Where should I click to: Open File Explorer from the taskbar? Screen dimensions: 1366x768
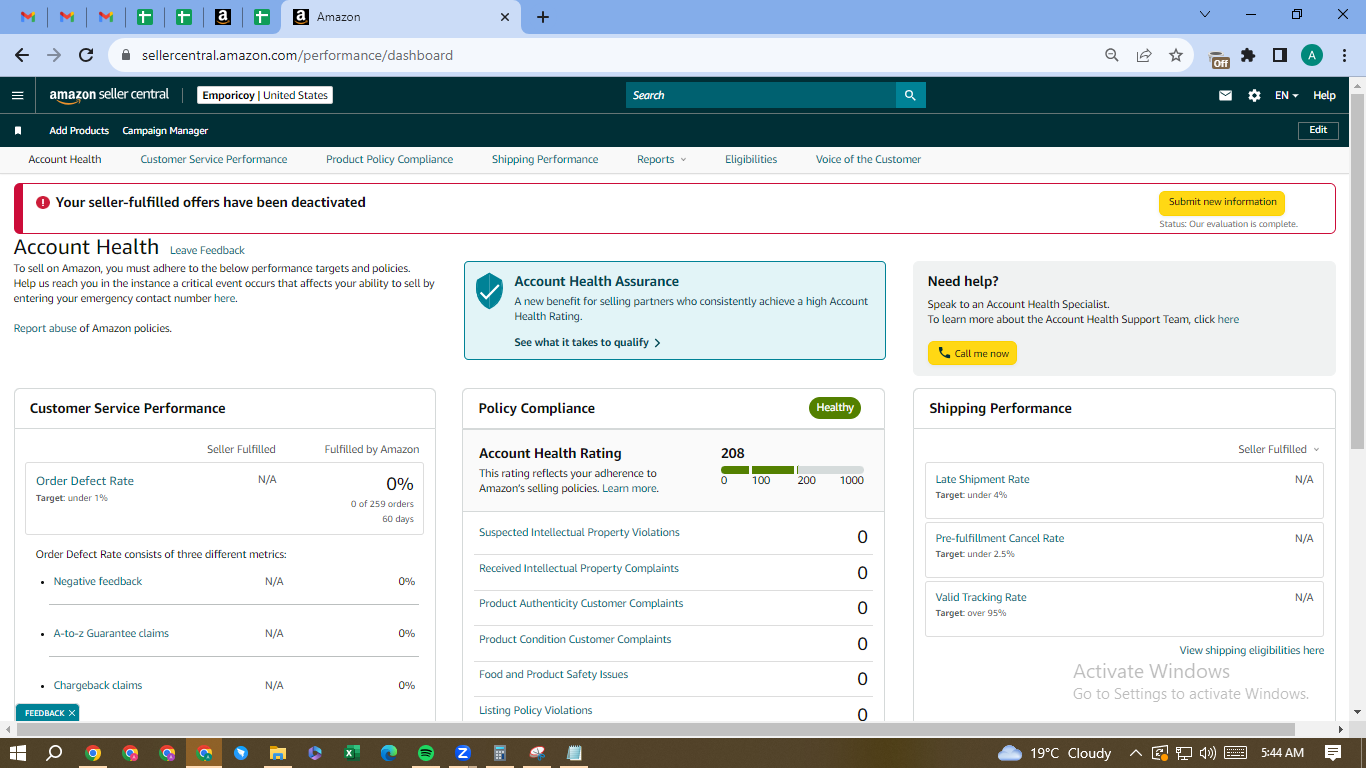[278, 753]
